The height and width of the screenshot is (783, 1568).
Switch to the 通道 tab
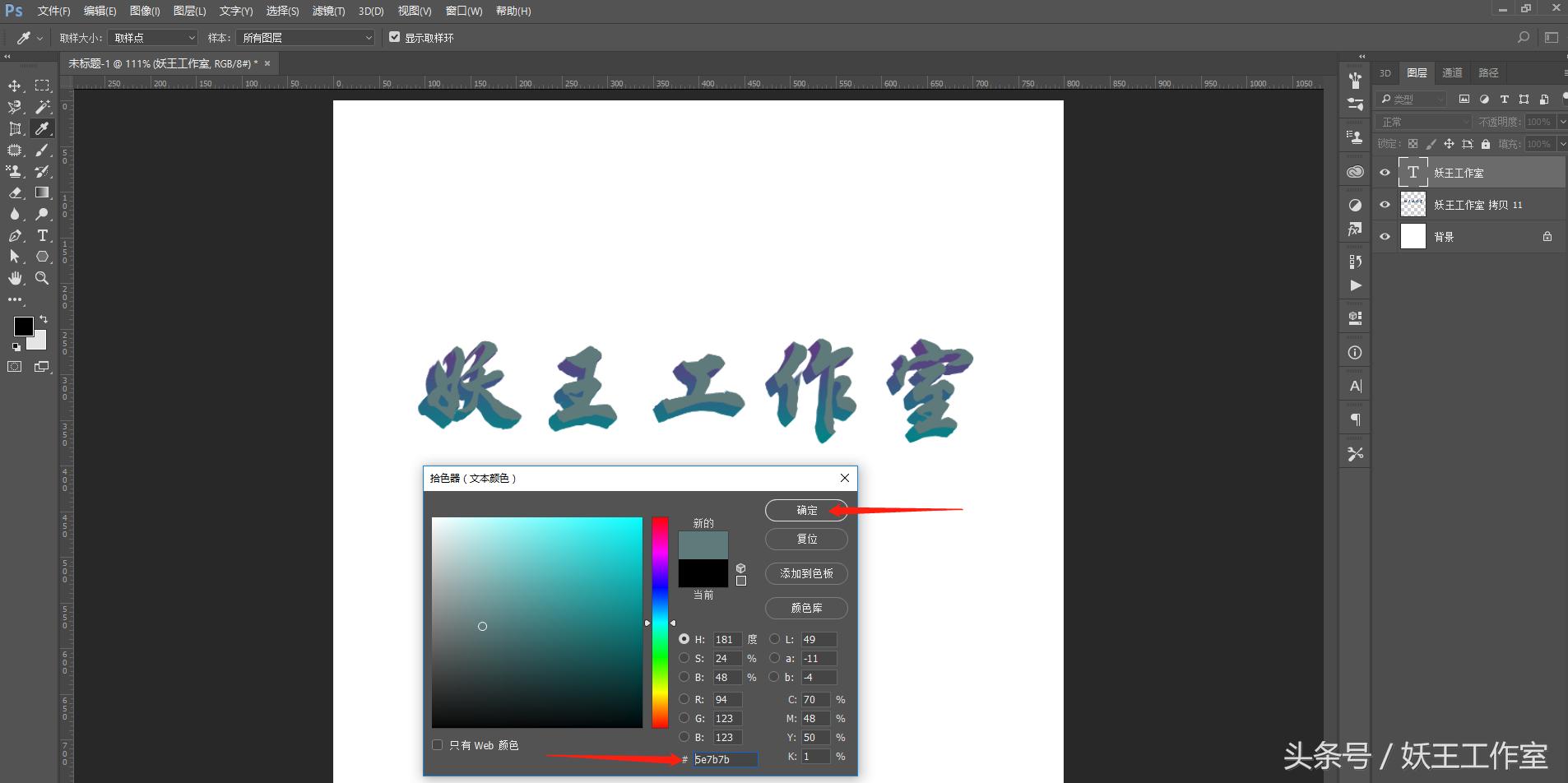point(1451,72)
